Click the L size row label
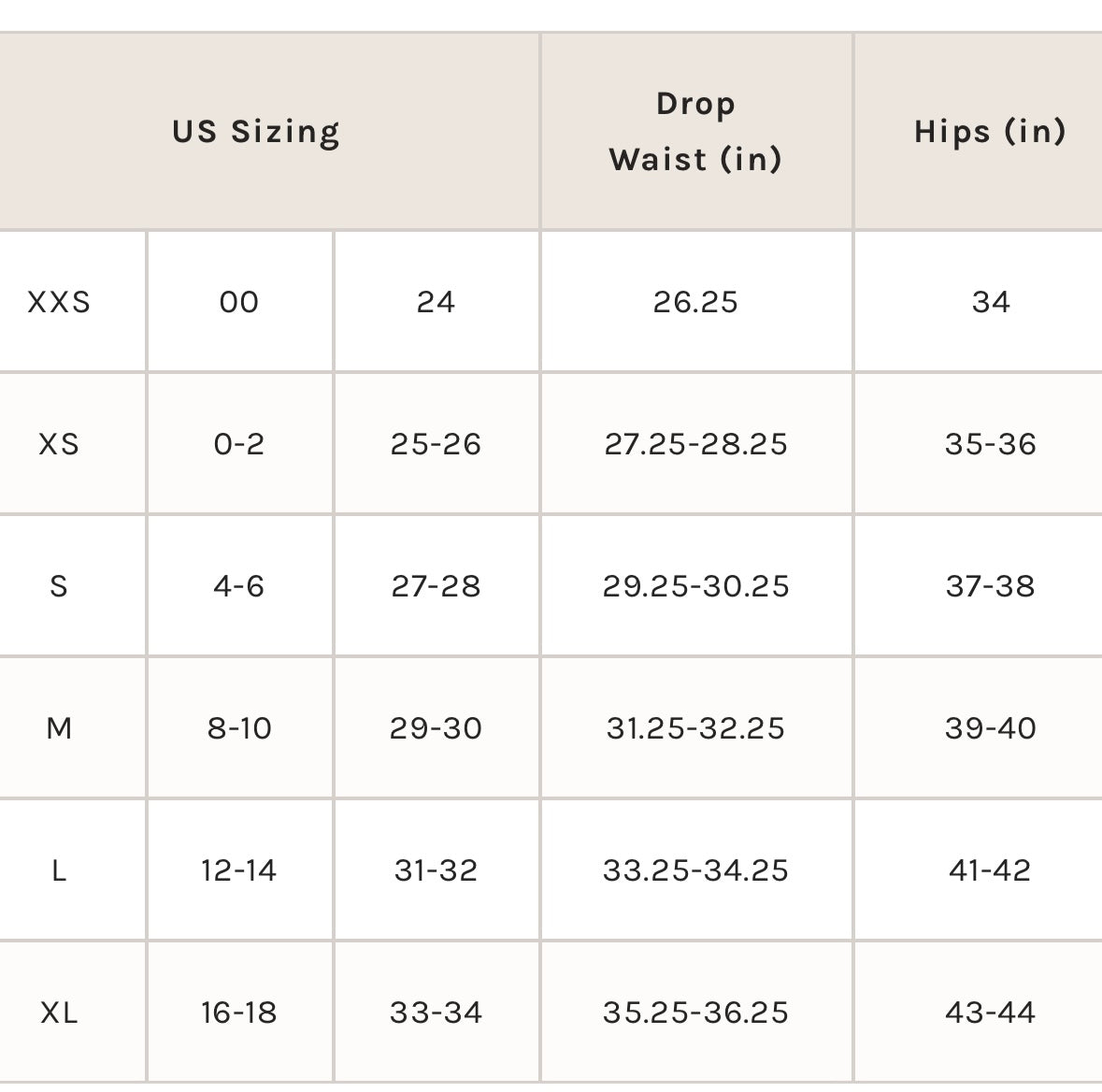Image resolution: width=1102 pixels, height=1092 pixels. 59,870
